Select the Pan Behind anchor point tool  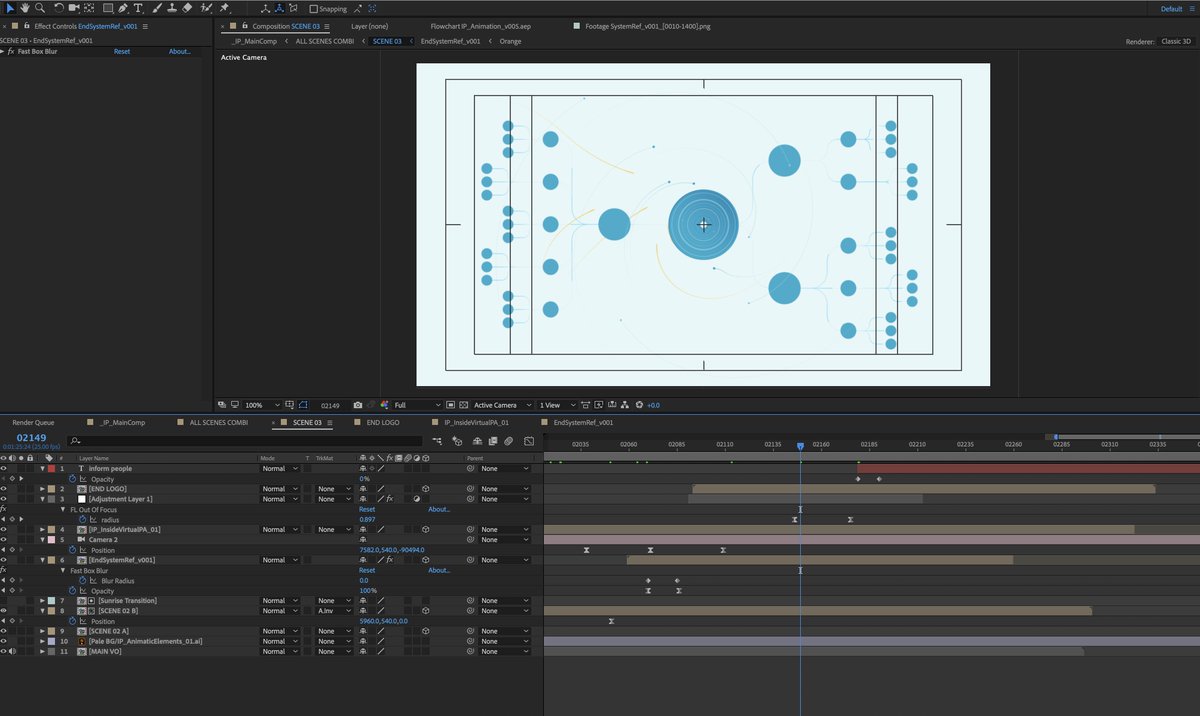click(x=91, y=8)
